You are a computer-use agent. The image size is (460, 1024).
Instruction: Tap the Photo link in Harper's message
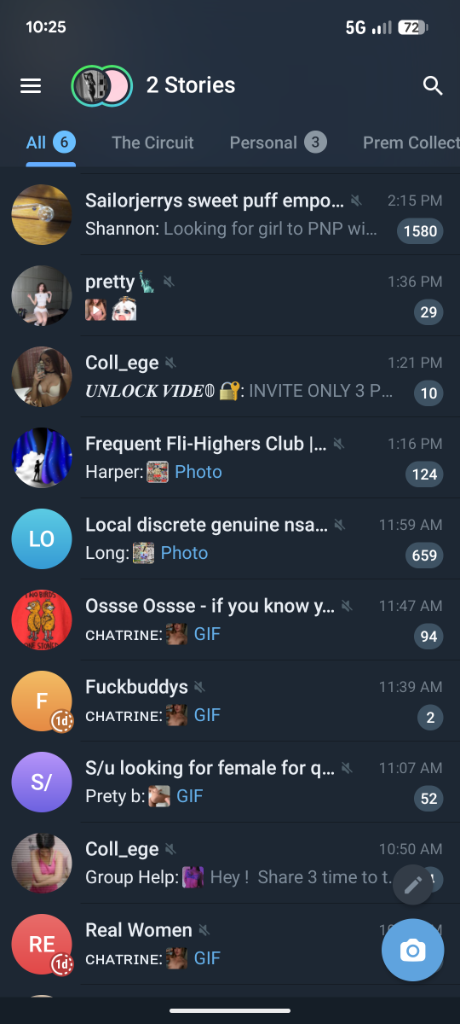click(198, 472)
